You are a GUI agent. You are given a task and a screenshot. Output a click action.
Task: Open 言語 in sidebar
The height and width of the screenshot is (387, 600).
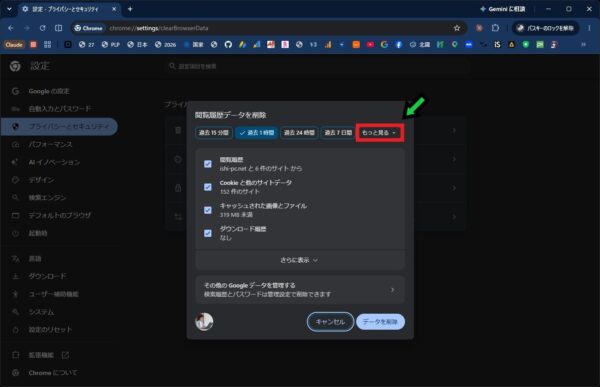(59, 259)
